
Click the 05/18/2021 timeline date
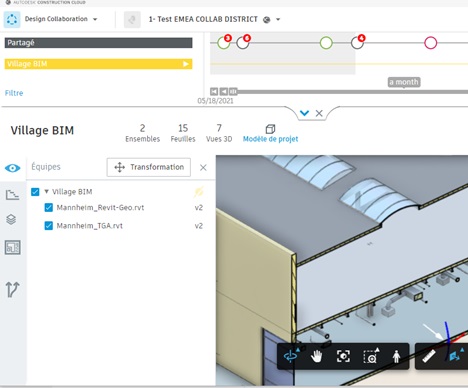click(215, 101)
